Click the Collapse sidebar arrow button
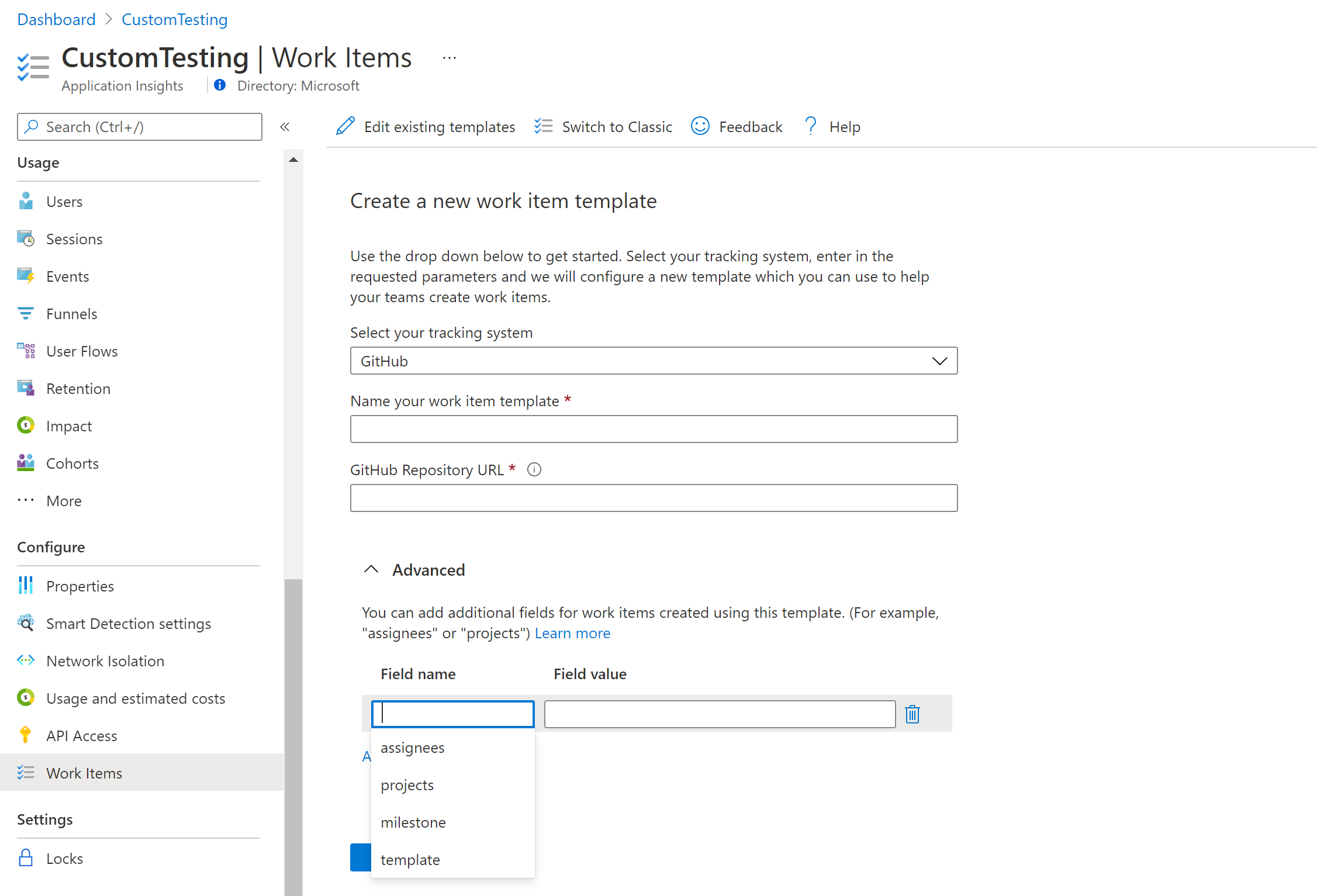Image resolution: width=1317 pixels, height=896 pixels. point(285,126)
